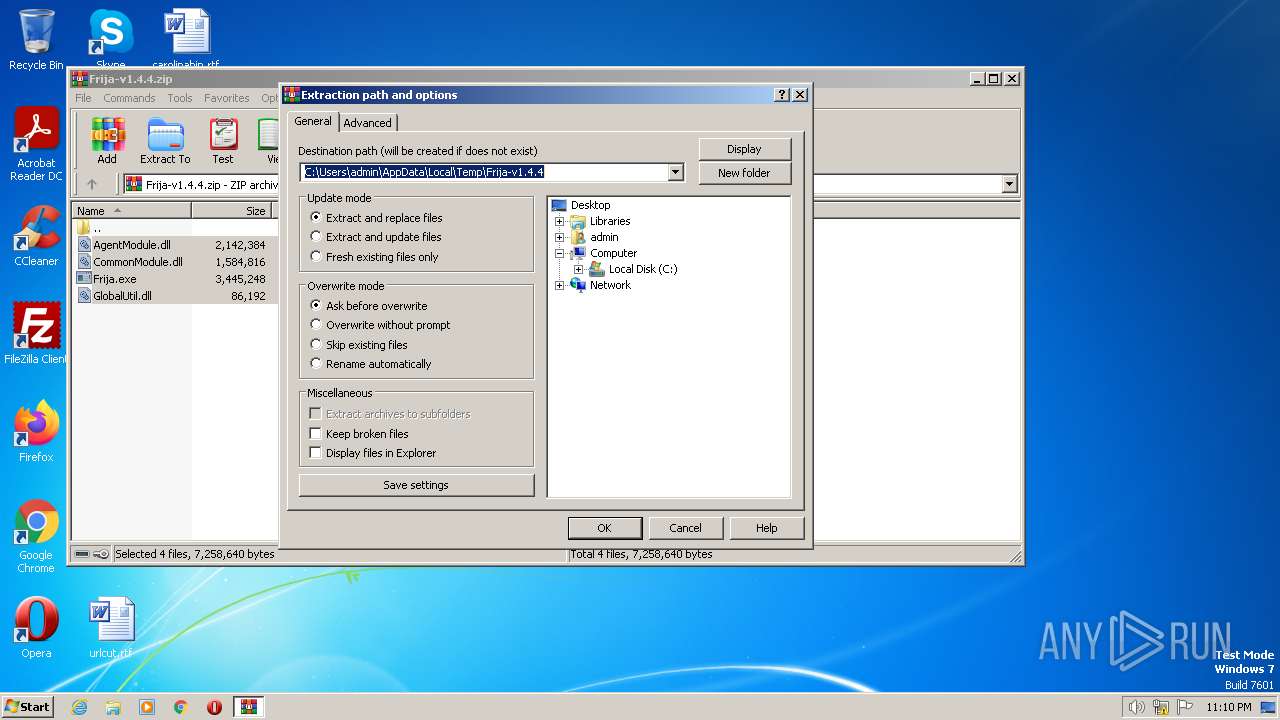
Task: Select Ask before overwrite option
Action: click(x=369, y=306)
